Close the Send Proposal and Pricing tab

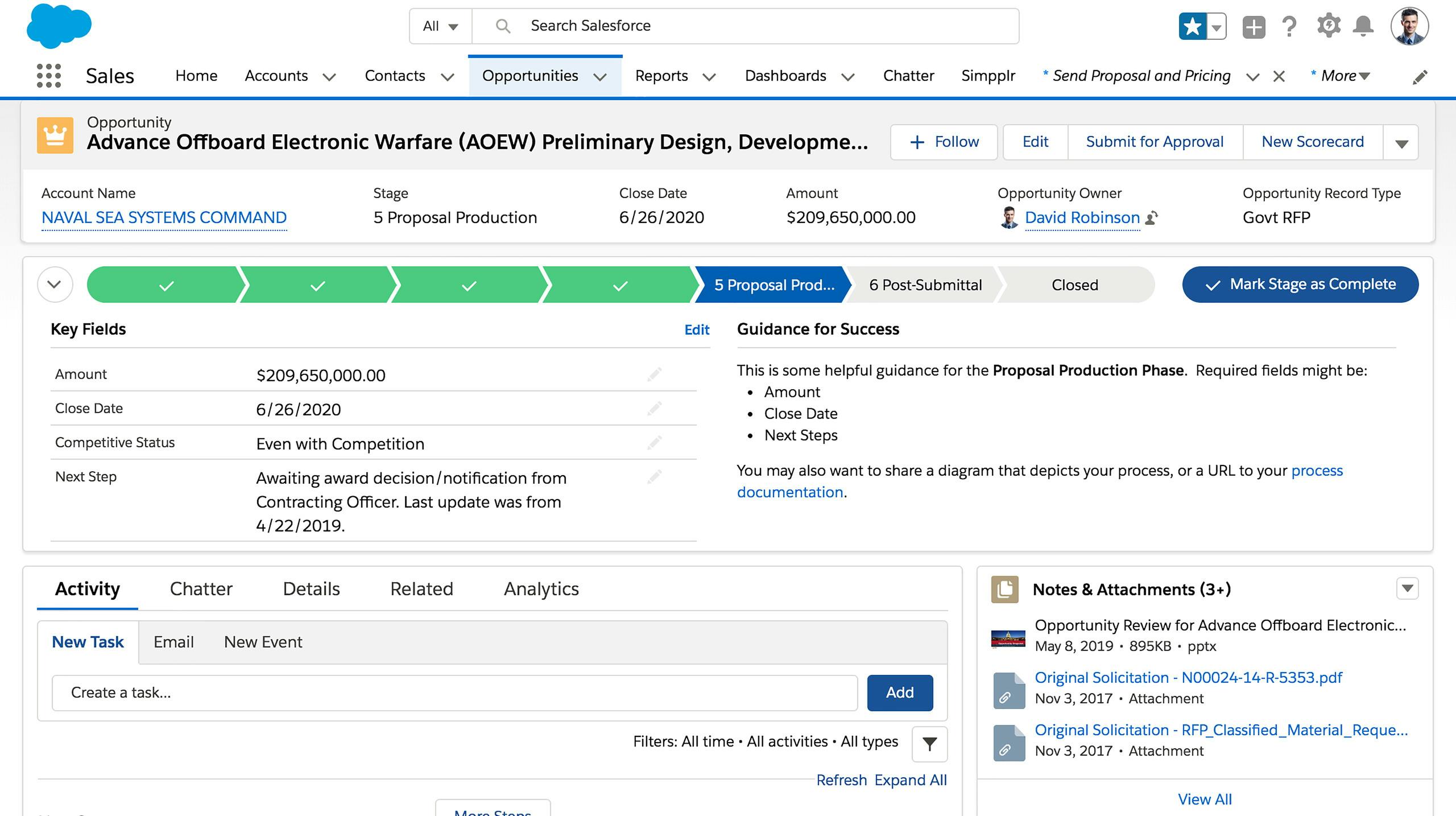click(x=1279, y=76)
